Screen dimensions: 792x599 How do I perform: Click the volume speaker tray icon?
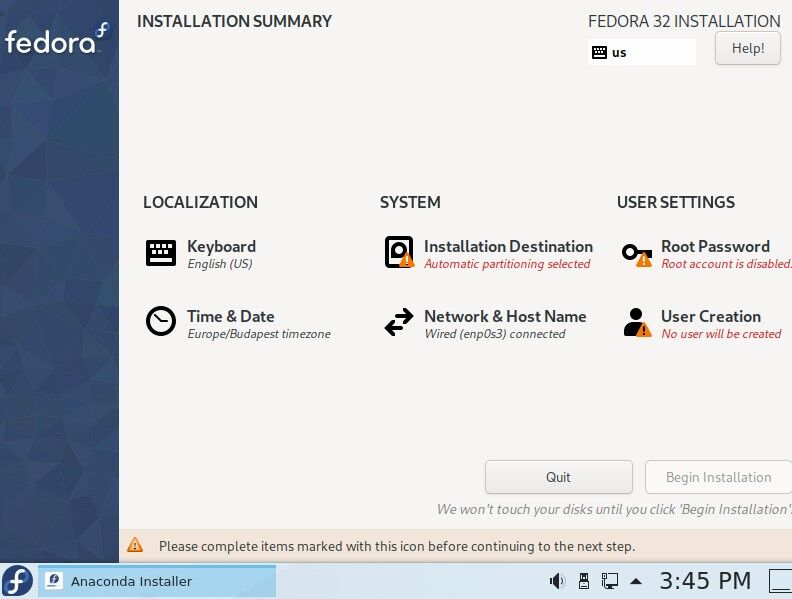point(557,581)
